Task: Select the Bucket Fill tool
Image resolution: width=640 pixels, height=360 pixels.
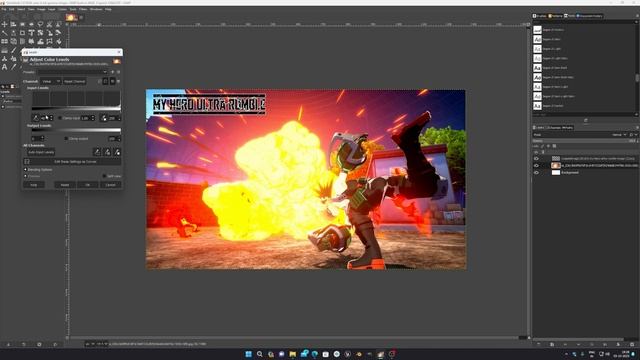Action: point(58,42)
